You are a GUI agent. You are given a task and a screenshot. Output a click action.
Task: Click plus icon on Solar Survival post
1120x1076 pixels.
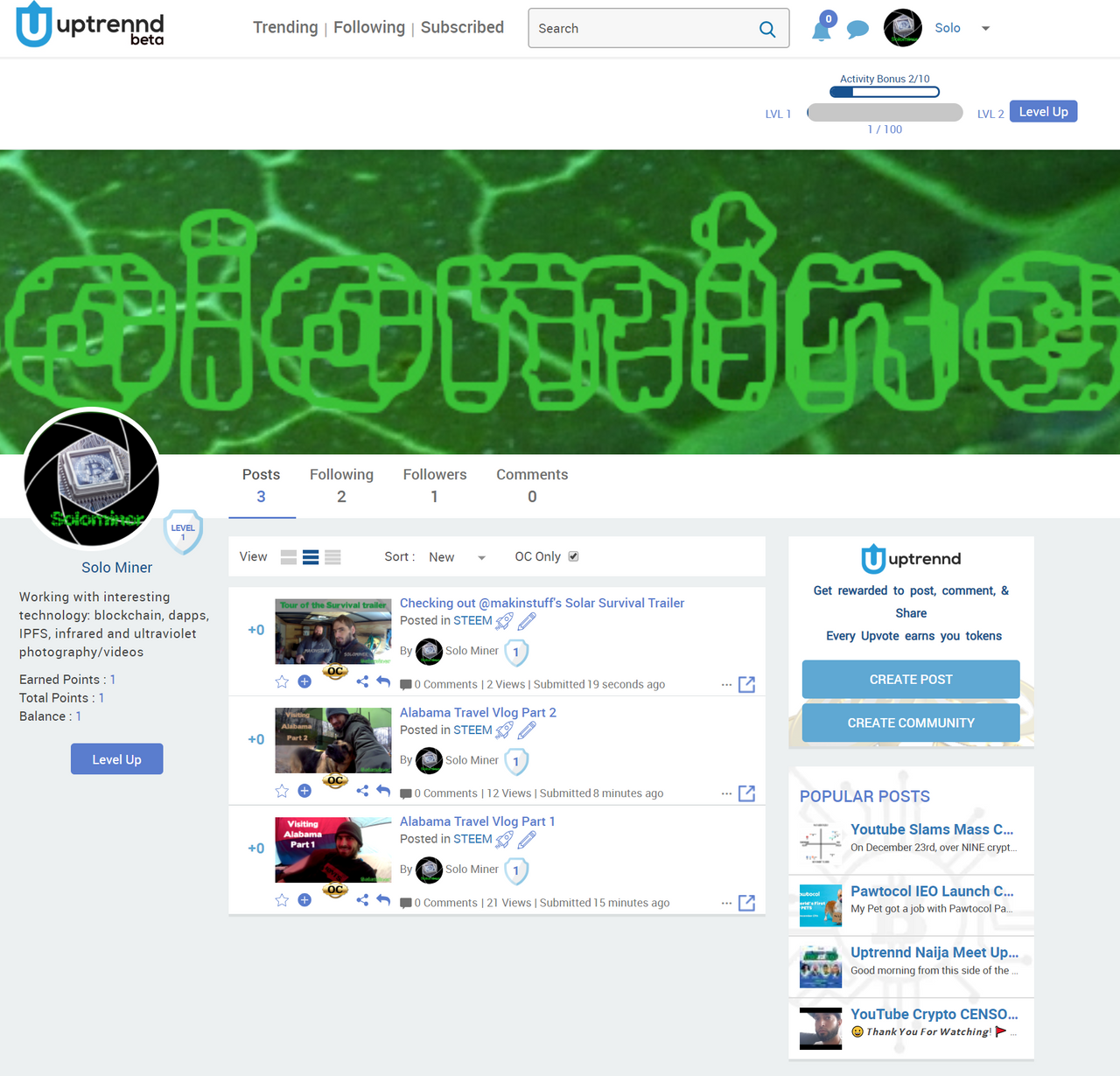click(304, 681)
